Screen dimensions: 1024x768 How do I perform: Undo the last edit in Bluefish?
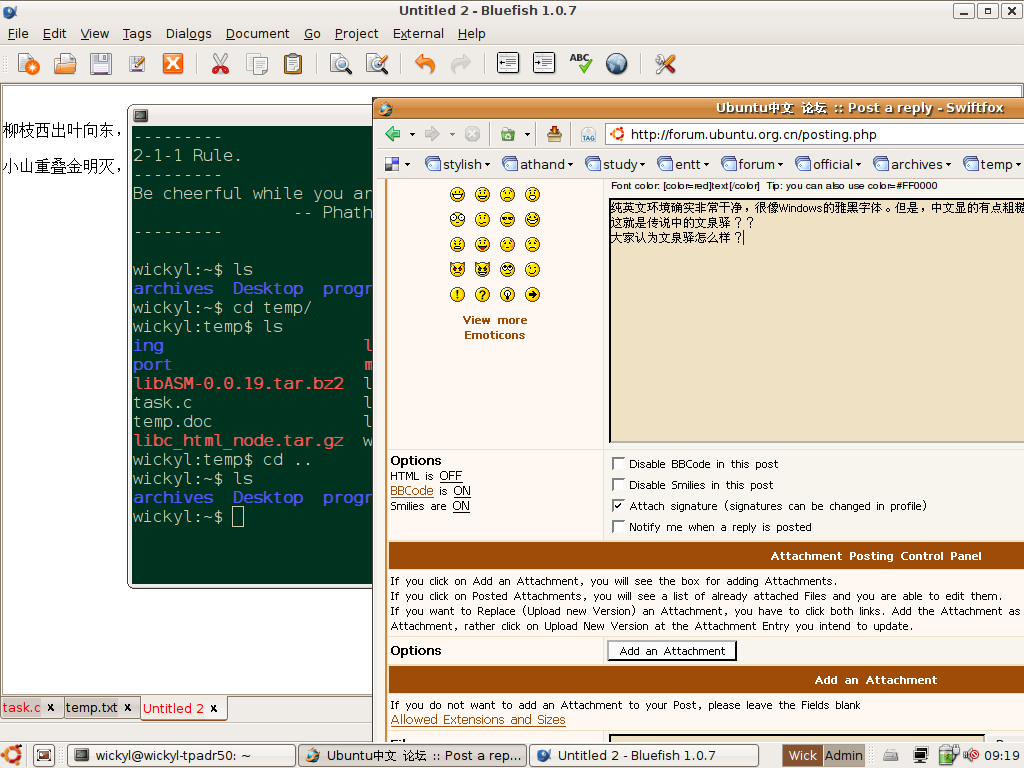(424, 64)
